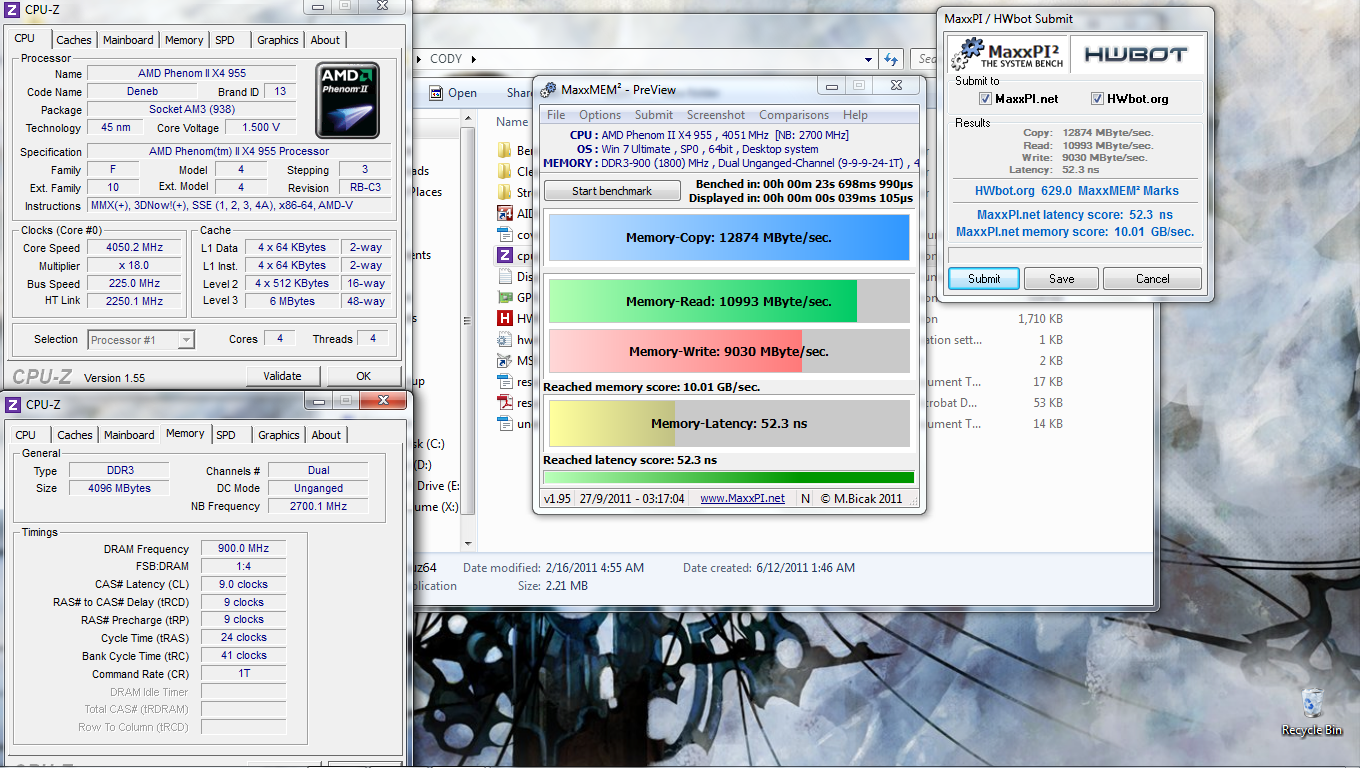
Task: Click the 1,710 KB size cell in Explorer
Action: pyautogui.click(x=1040, y=319)
